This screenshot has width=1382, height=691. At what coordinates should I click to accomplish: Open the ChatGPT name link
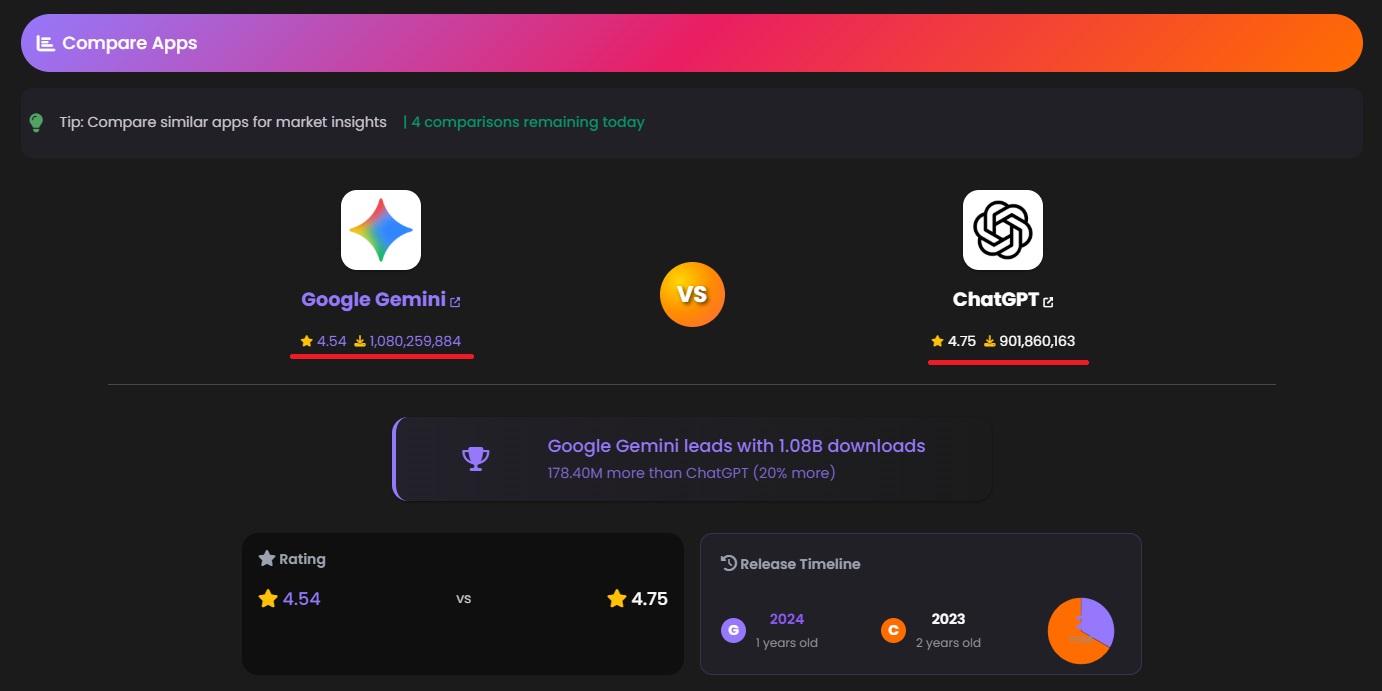[996, 300]
